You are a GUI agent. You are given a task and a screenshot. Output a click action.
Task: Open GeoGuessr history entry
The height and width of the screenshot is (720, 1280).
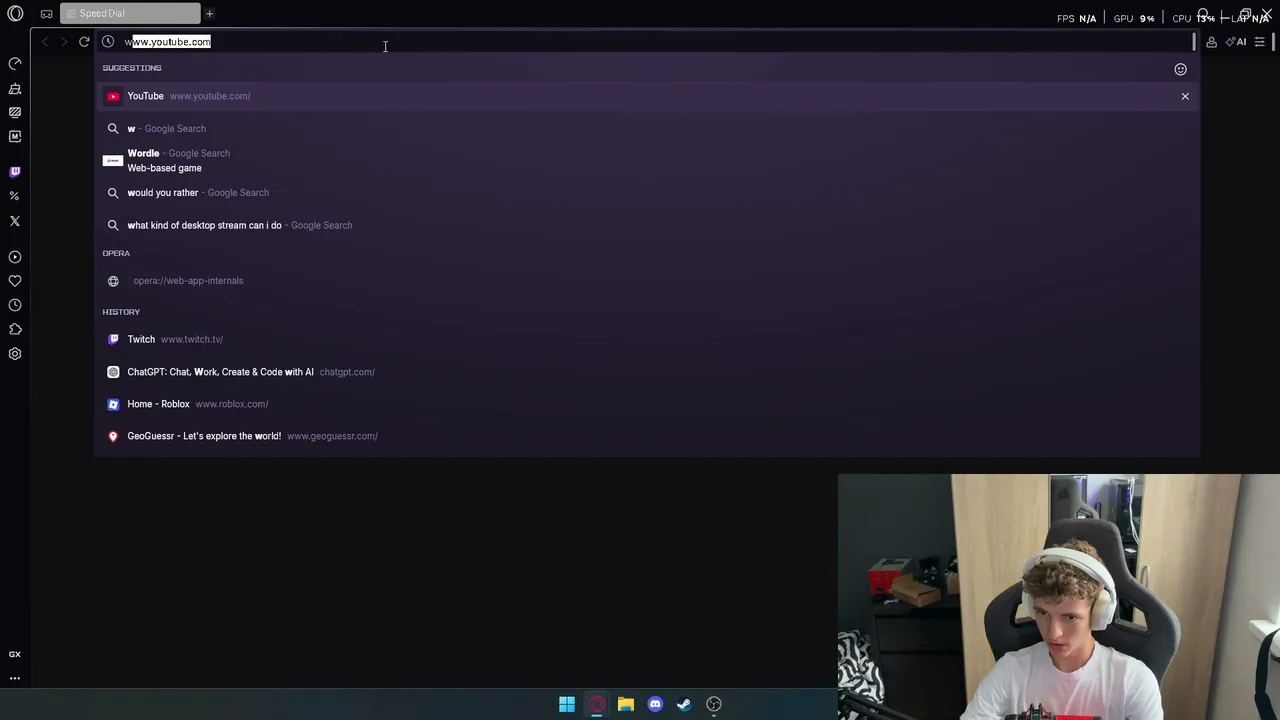pyautogui.click(x=647, y=436)
